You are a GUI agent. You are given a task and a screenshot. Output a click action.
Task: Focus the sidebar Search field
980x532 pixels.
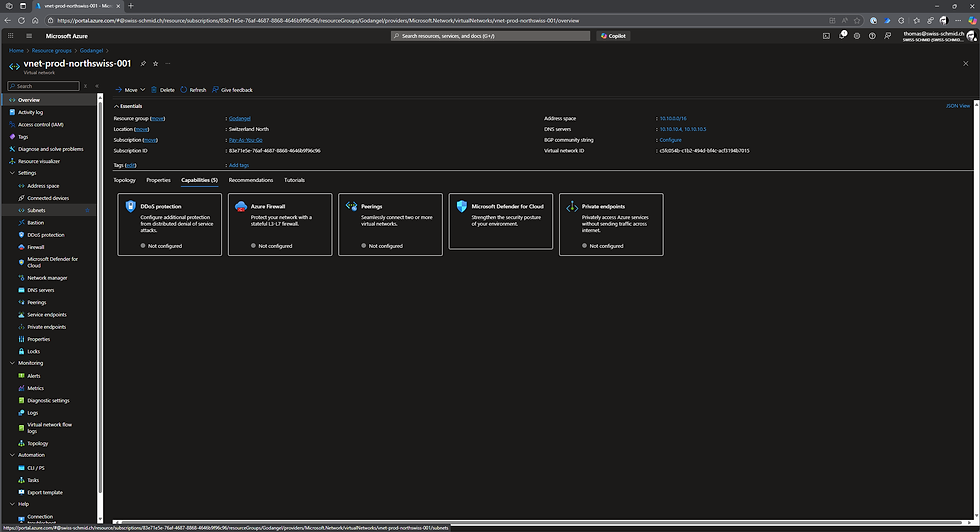[x=43, y=86]
